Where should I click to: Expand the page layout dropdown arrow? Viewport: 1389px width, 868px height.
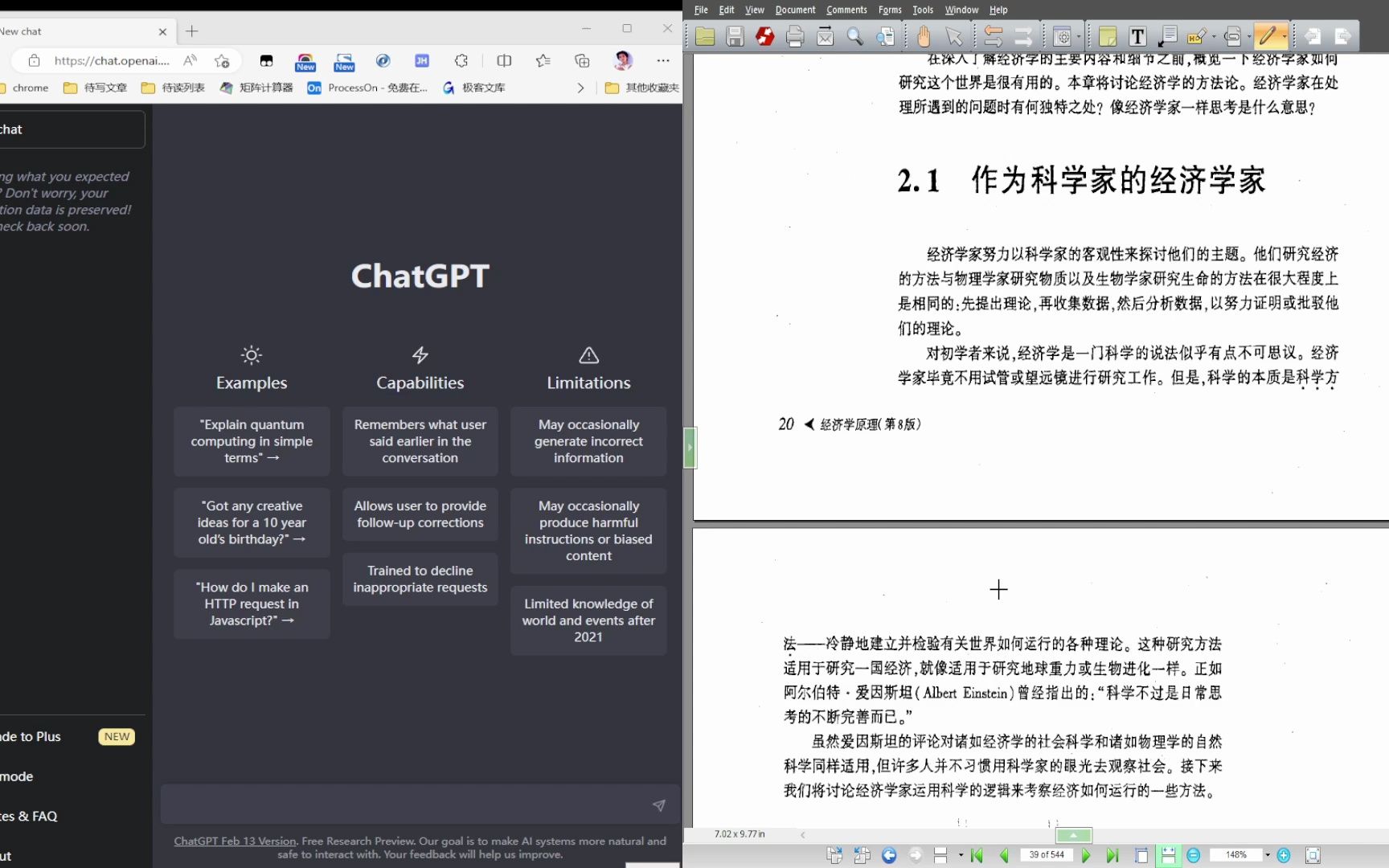(x=961, y=855)
